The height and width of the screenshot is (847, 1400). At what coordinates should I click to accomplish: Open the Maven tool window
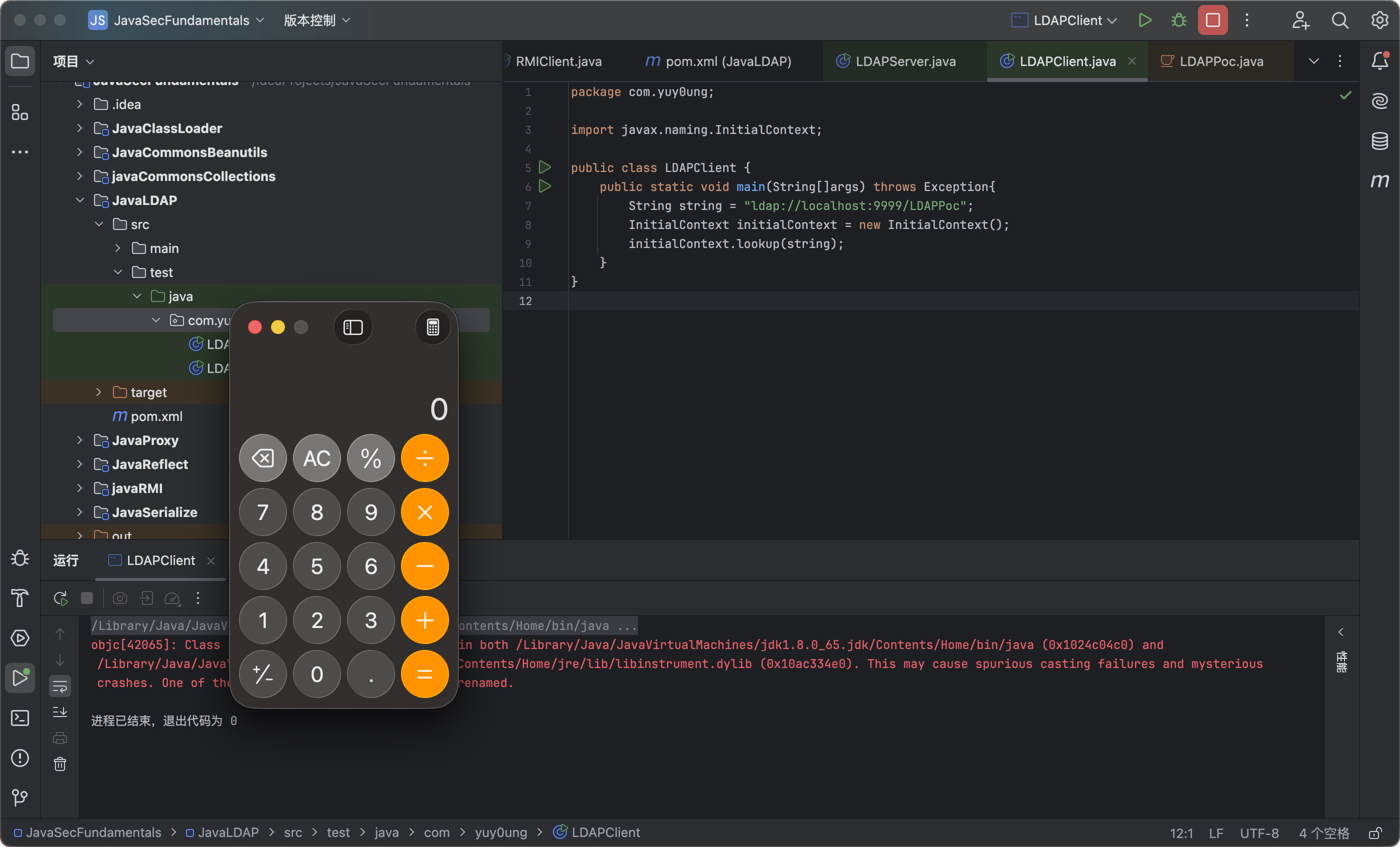1379,181
